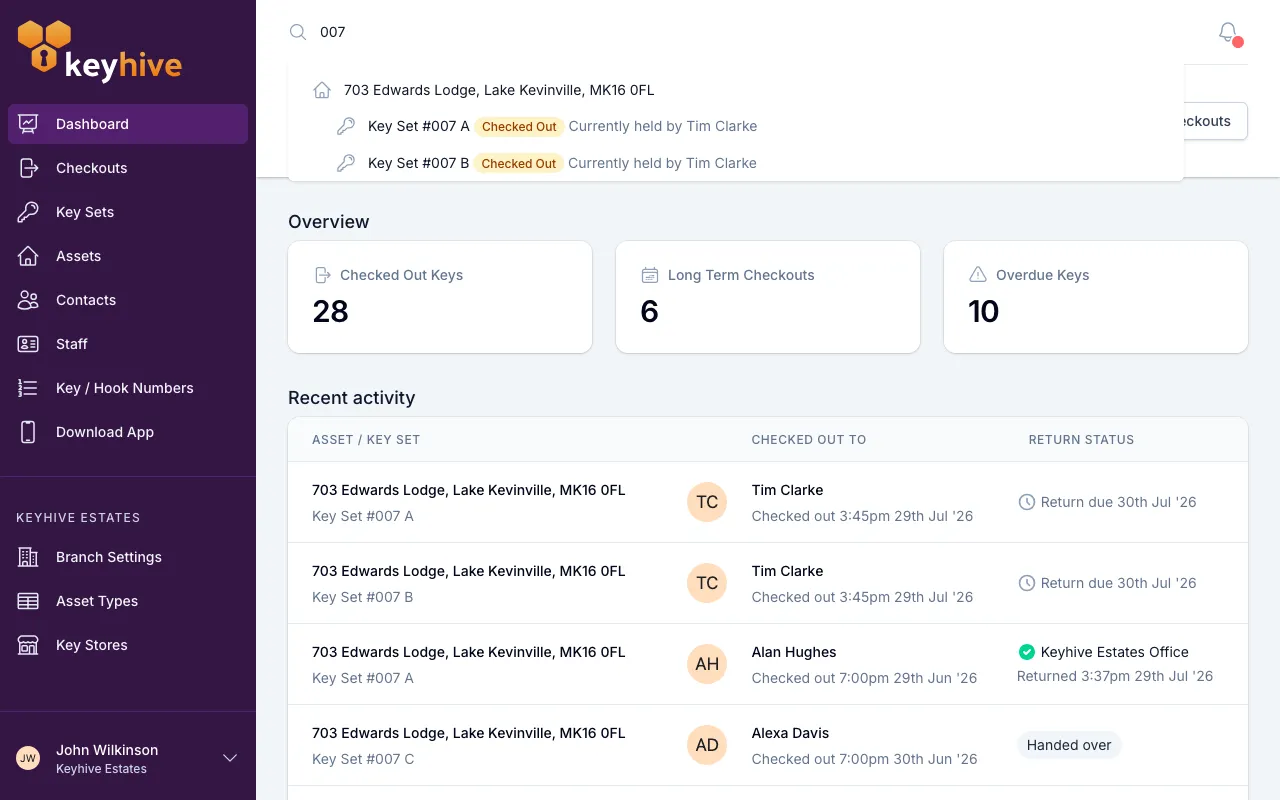This screenshot has height=800, width=1280.
Task: Click the Asset Types table icon
Action: pos(28,601)
